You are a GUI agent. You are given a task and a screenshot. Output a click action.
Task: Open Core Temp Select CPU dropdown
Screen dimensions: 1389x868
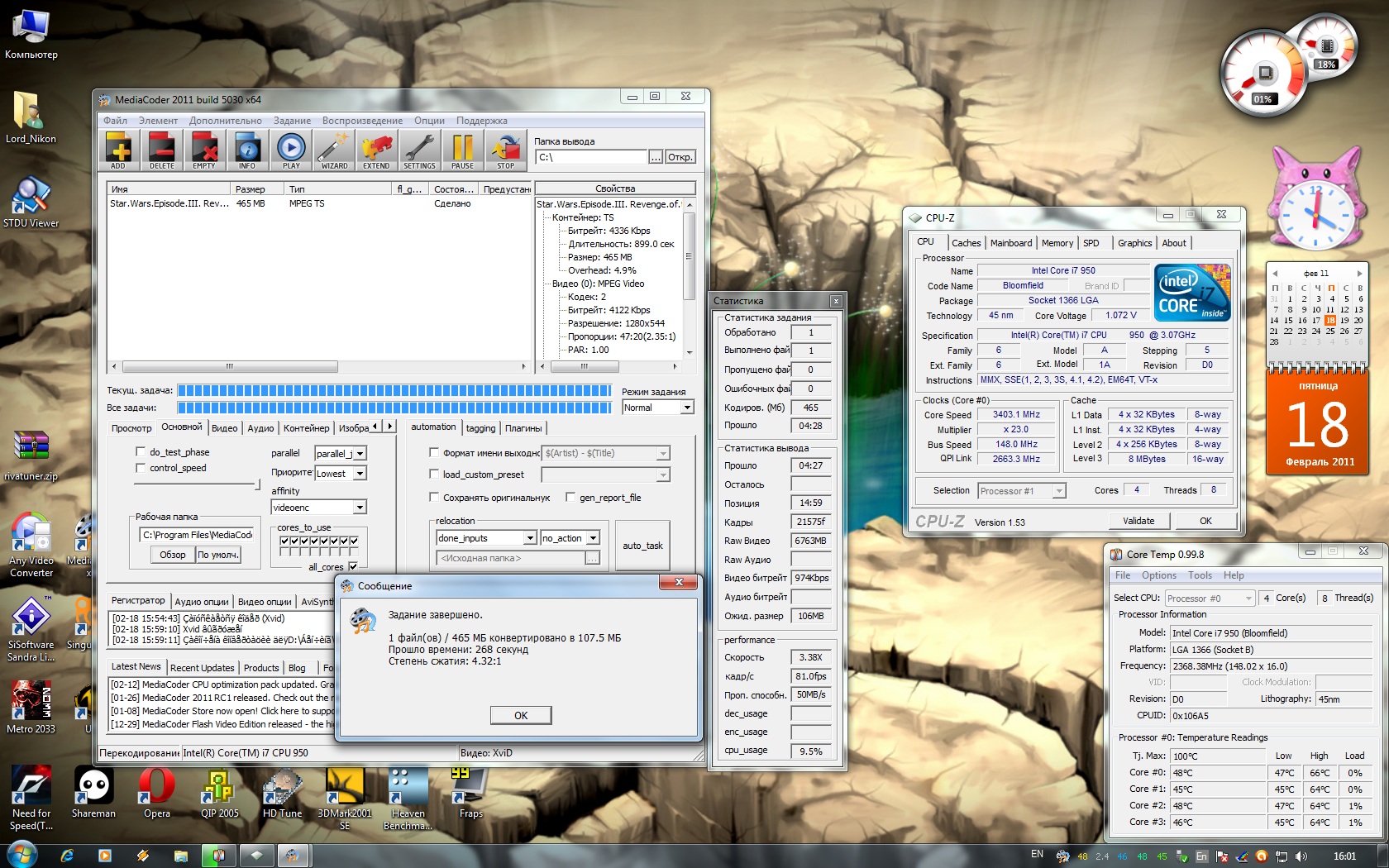[1210, 599]
